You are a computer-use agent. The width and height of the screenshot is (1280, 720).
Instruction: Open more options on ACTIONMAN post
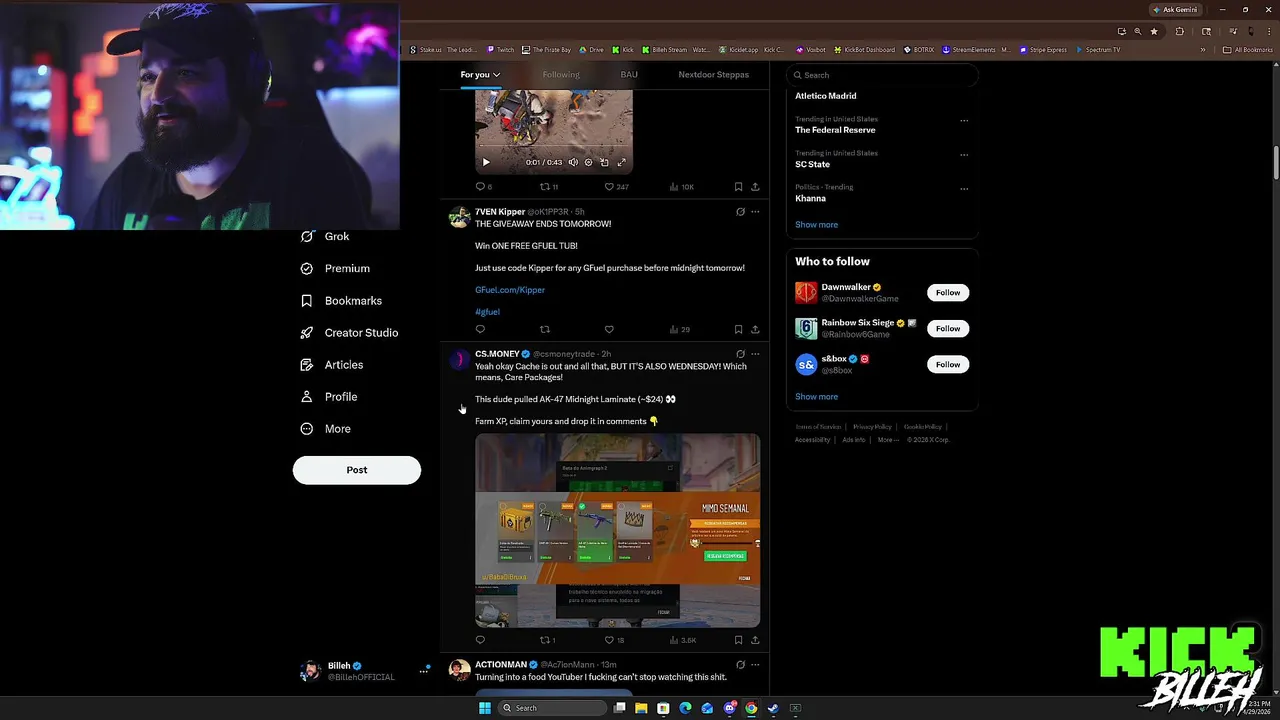click(755, 664)
